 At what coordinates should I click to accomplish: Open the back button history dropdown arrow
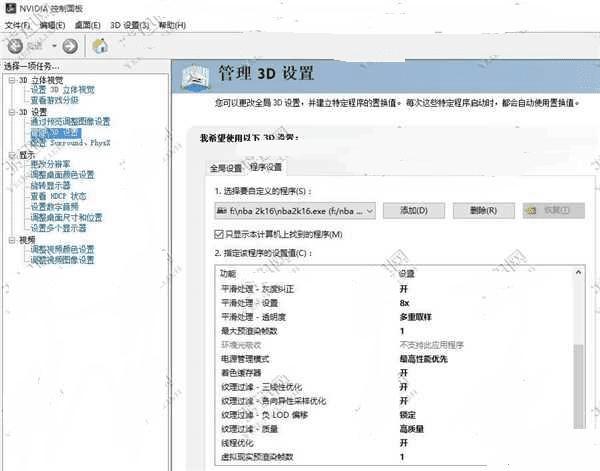[54, 46]
